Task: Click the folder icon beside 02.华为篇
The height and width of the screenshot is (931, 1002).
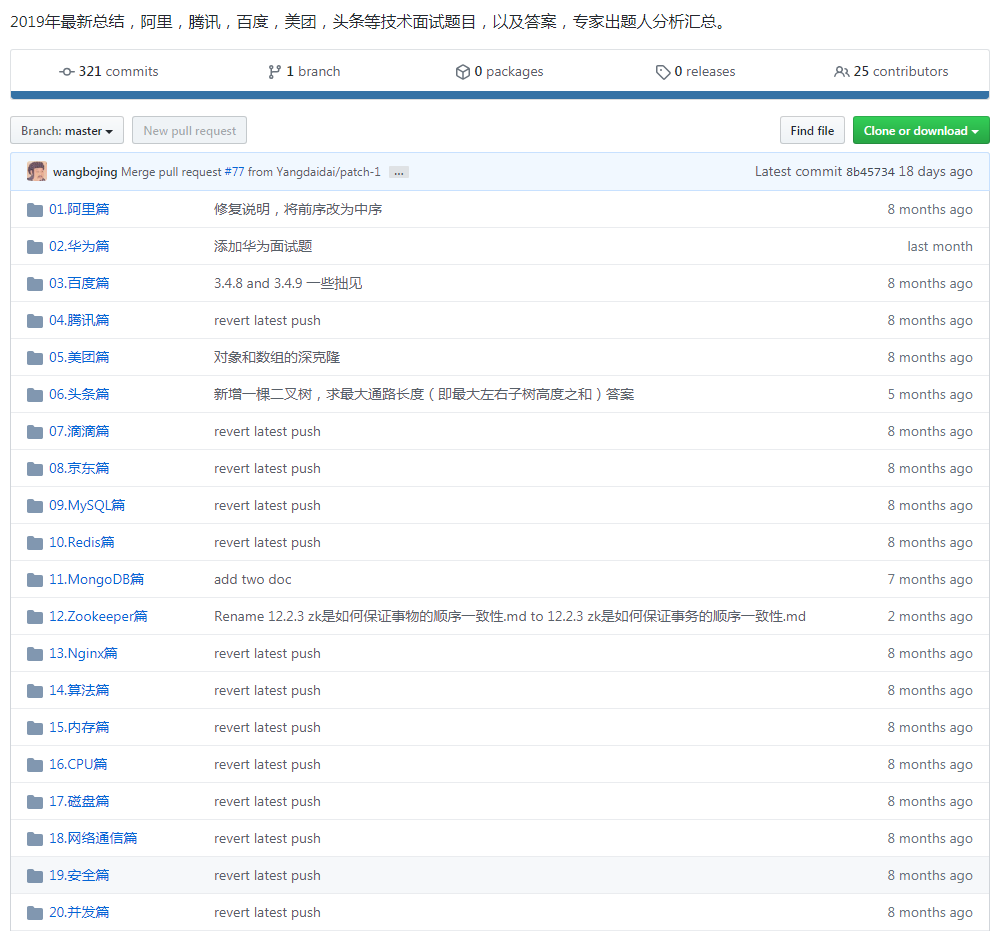Action: point(35,247)
